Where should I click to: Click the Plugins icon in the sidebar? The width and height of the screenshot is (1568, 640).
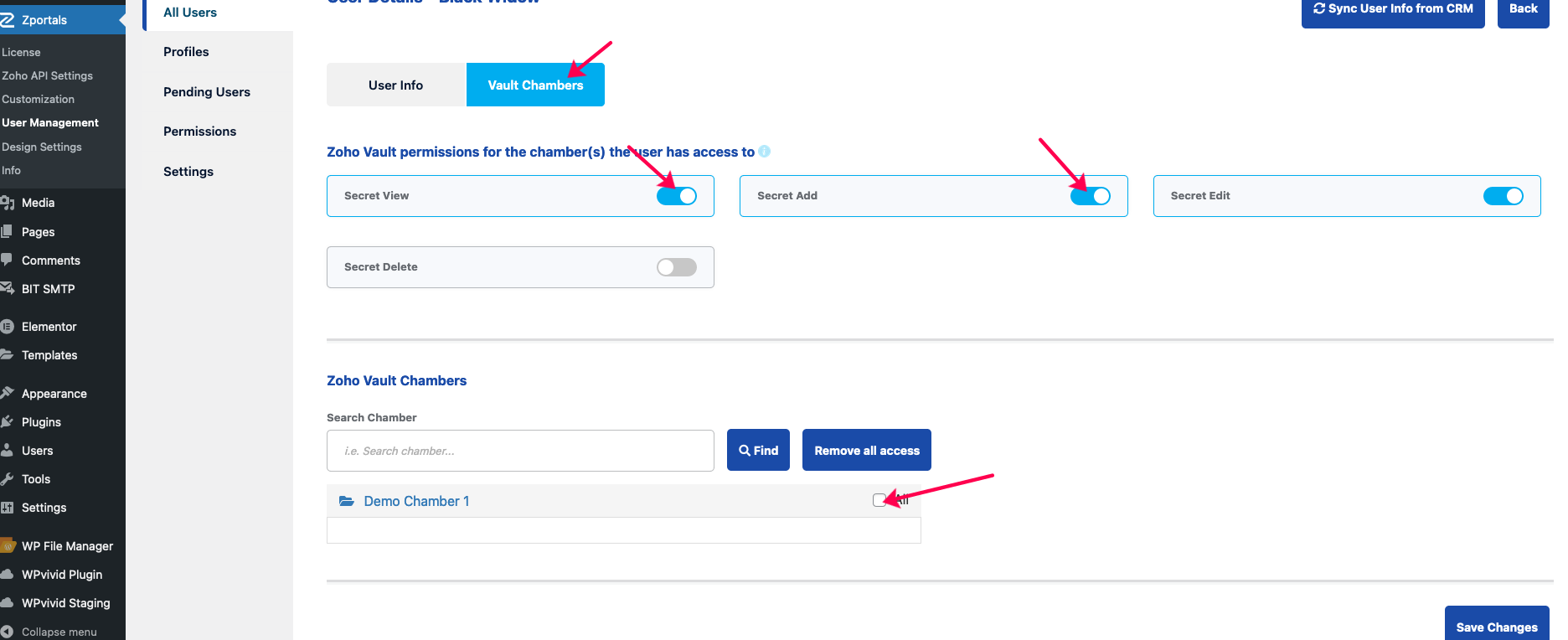pos(8,422)
